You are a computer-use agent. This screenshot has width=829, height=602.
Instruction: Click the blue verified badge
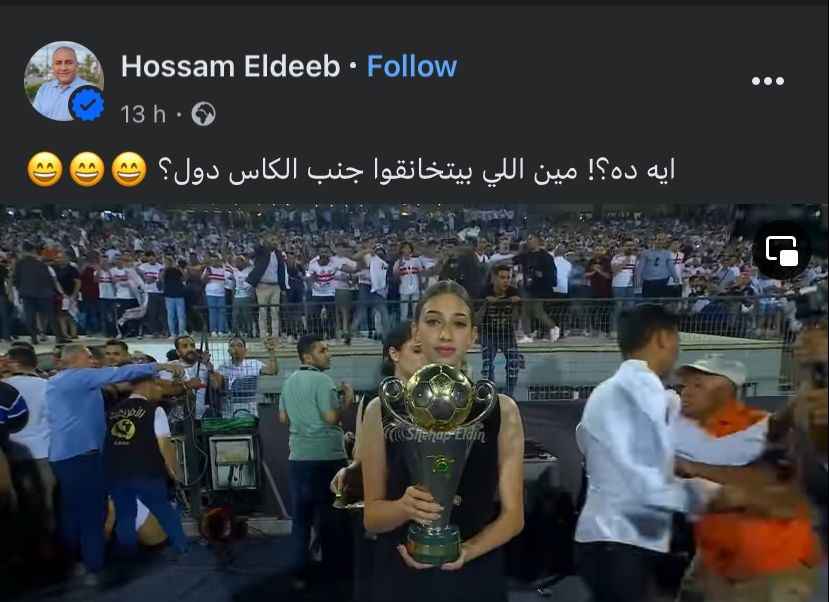87,104
